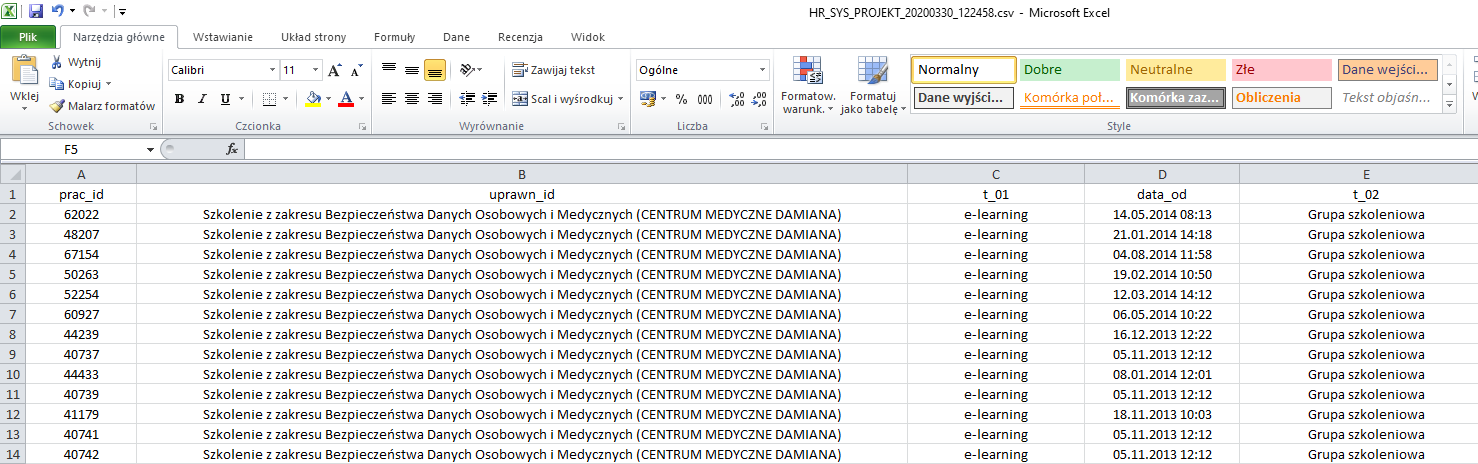Screen dimensions: 1478x464
Task: Open Formatuj jako tabelę gallery
Action: pos(872,85)
